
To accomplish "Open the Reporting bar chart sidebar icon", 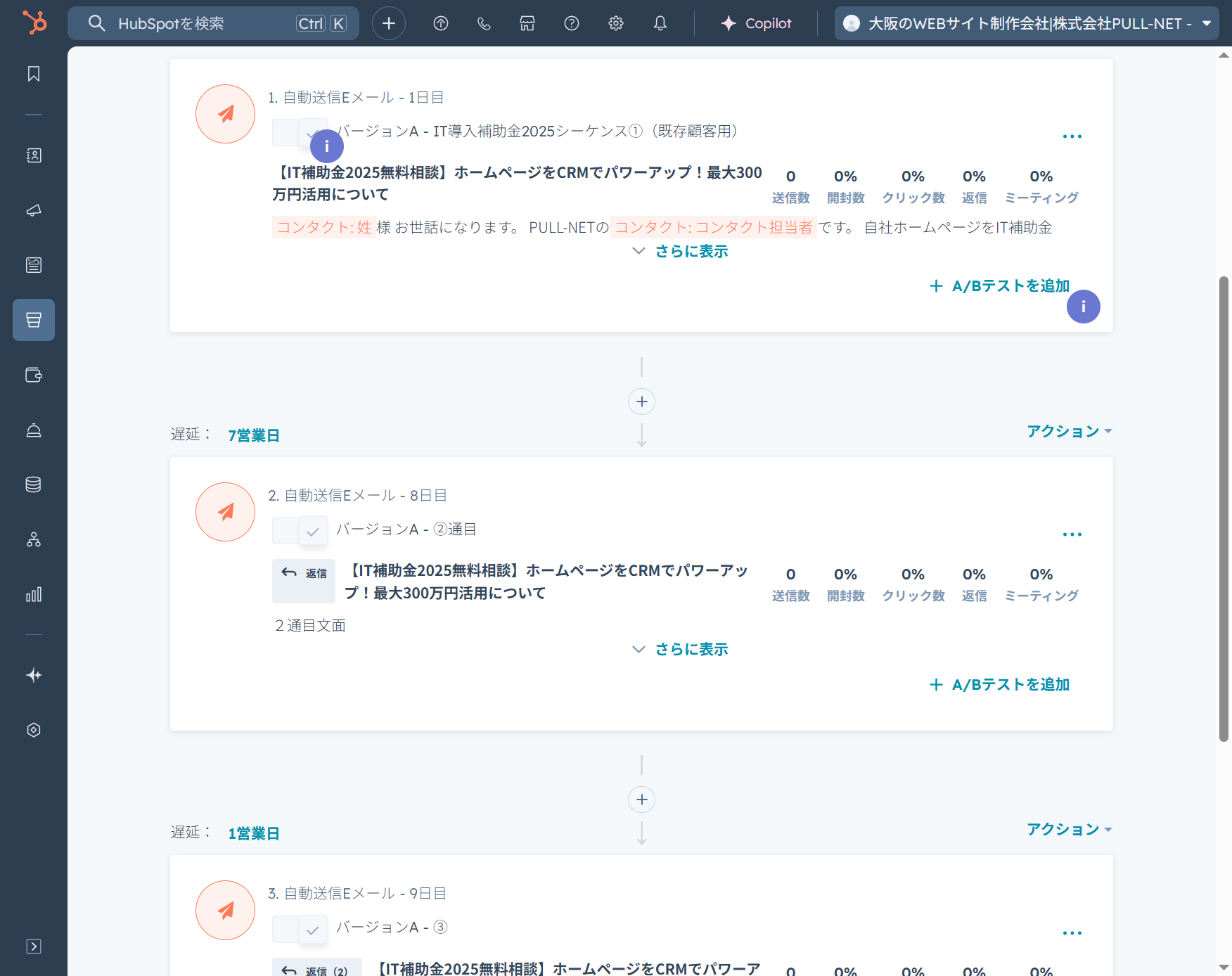I will pos(34,594).
